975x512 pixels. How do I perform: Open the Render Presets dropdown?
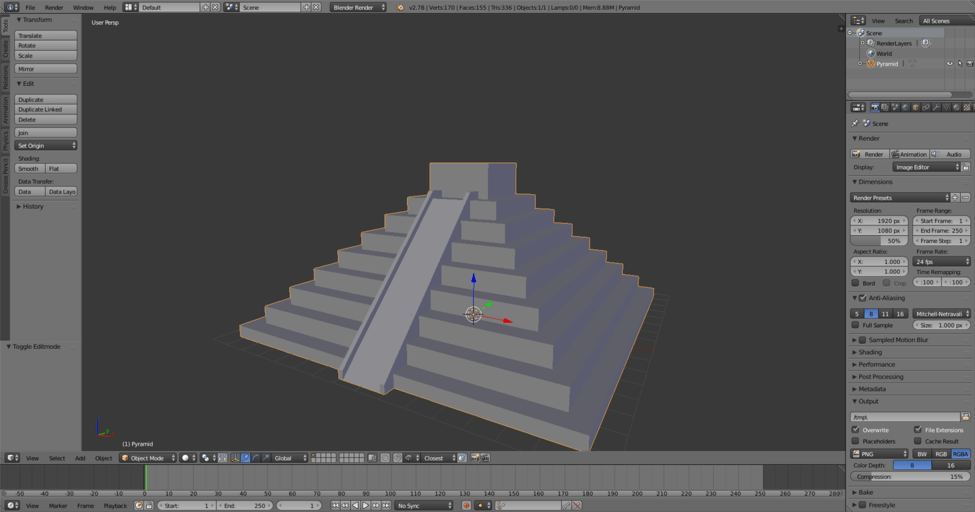(x=900, y=198)
